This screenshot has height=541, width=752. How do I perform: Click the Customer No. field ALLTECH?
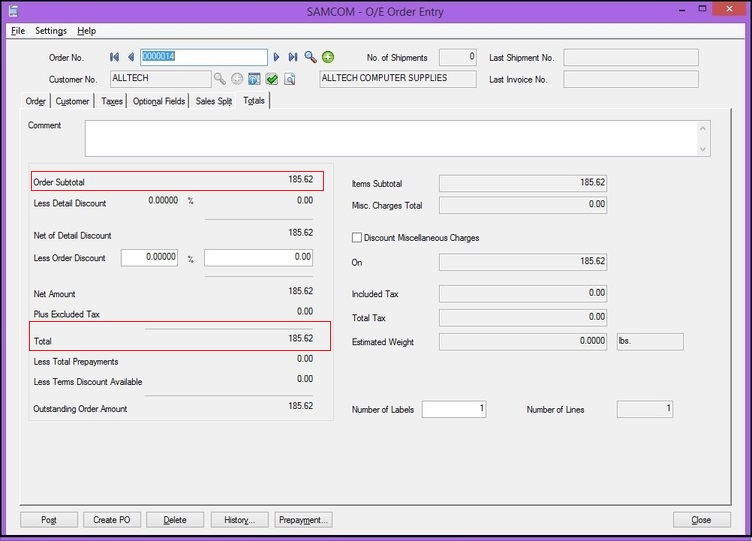160,79
